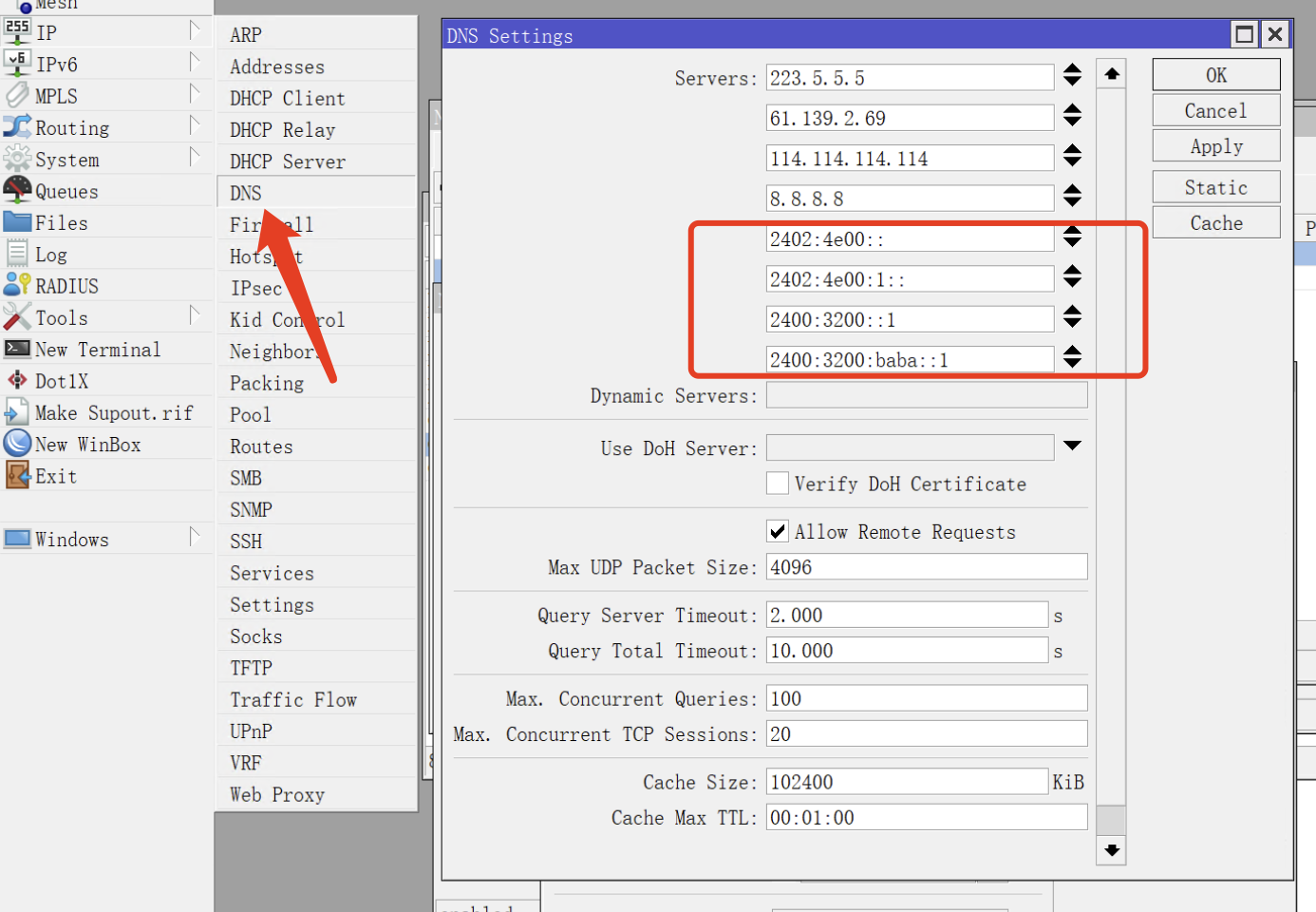Launch New Terminal via its icon
1316x912 pixels.
click(x=17, y=349)
